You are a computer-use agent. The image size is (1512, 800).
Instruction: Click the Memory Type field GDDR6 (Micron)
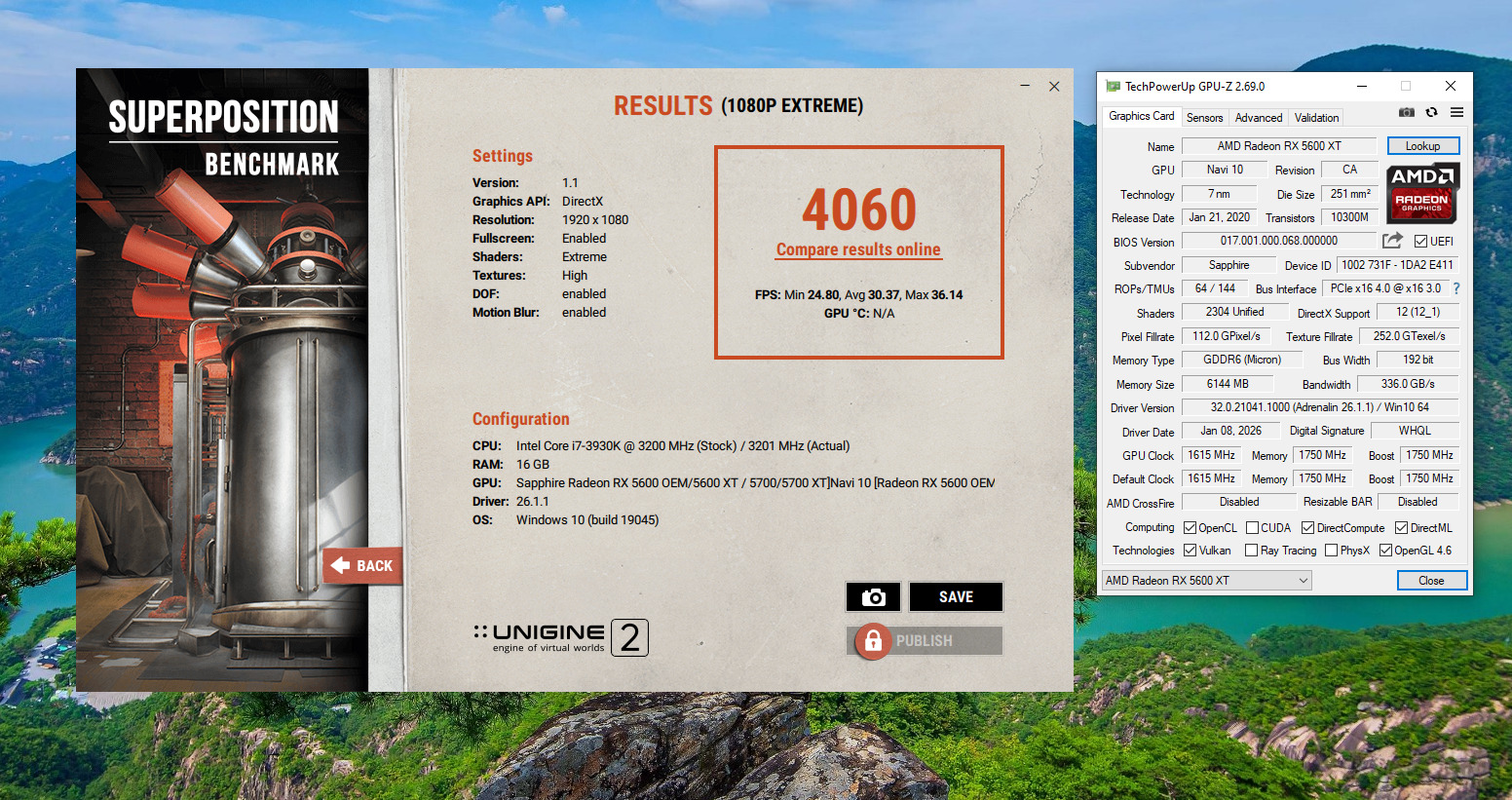[1242, 360]
